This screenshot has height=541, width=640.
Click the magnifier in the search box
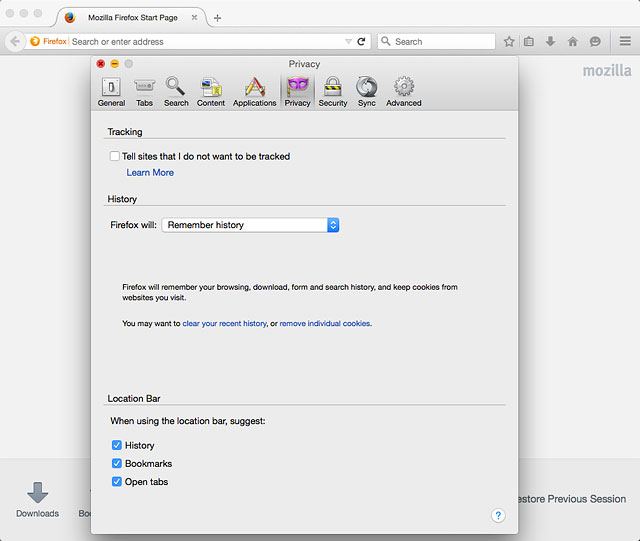click(386, 41)
